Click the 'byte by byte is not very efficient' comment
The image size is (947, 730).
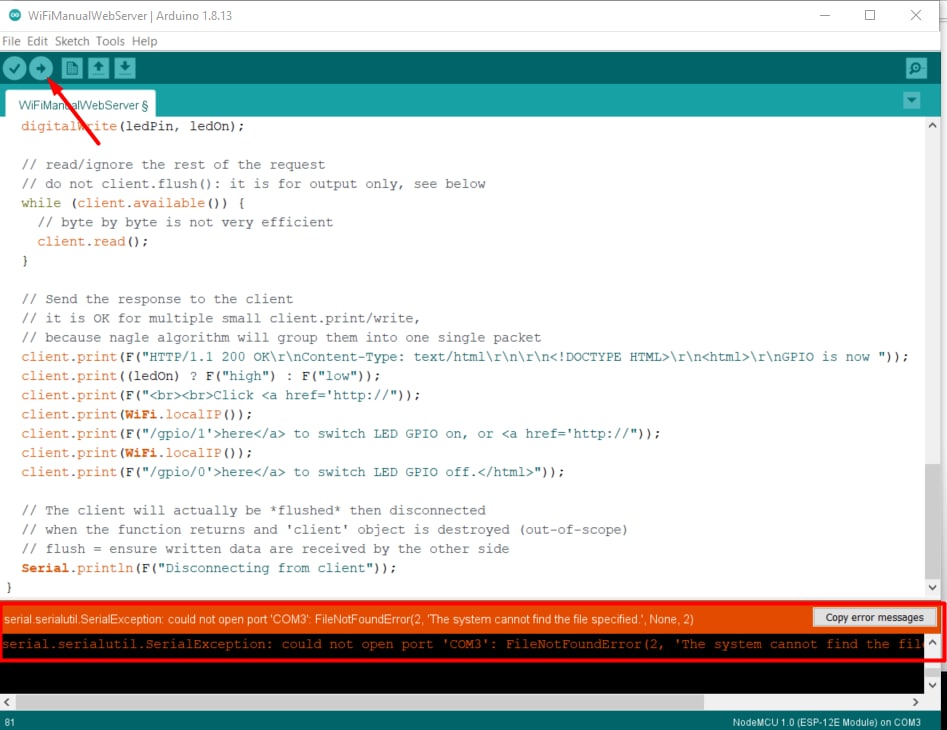coord(185,222)
